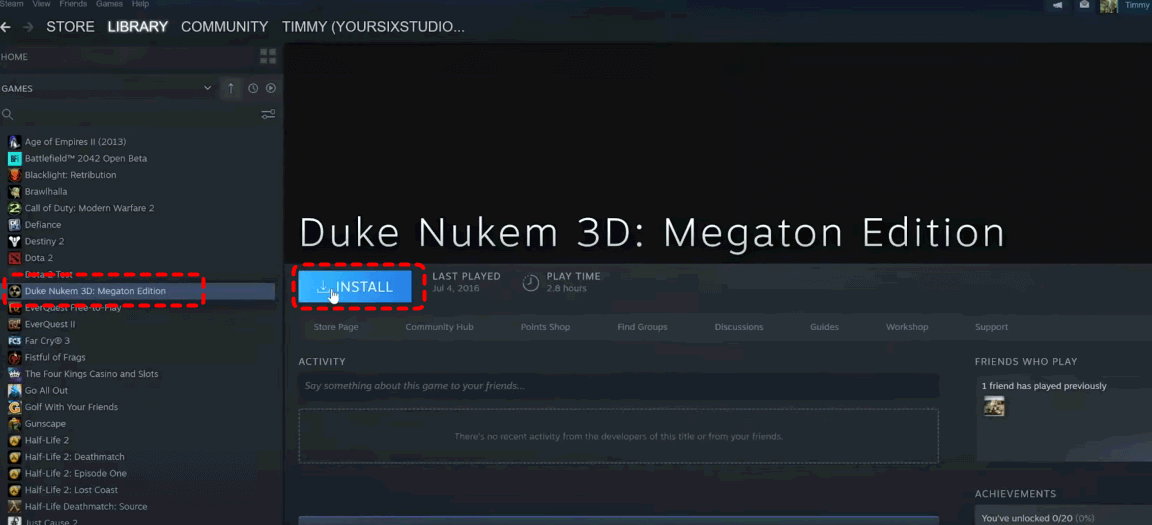1152x525 pixels.
Task: Click the forward navigation arrow
Action: click(x=28, y=27)
